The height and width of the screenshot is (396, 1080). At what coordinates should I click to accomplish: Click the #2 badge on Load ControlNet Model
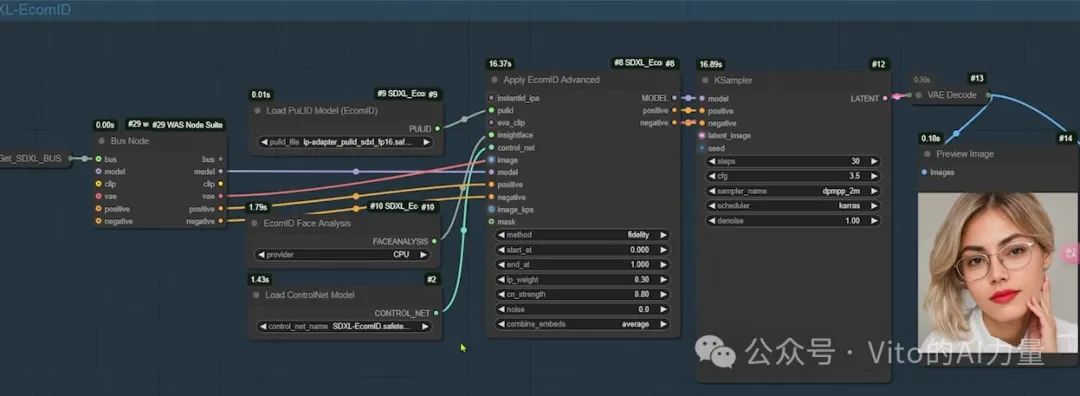pyautogui.click(x=432, y=279)
